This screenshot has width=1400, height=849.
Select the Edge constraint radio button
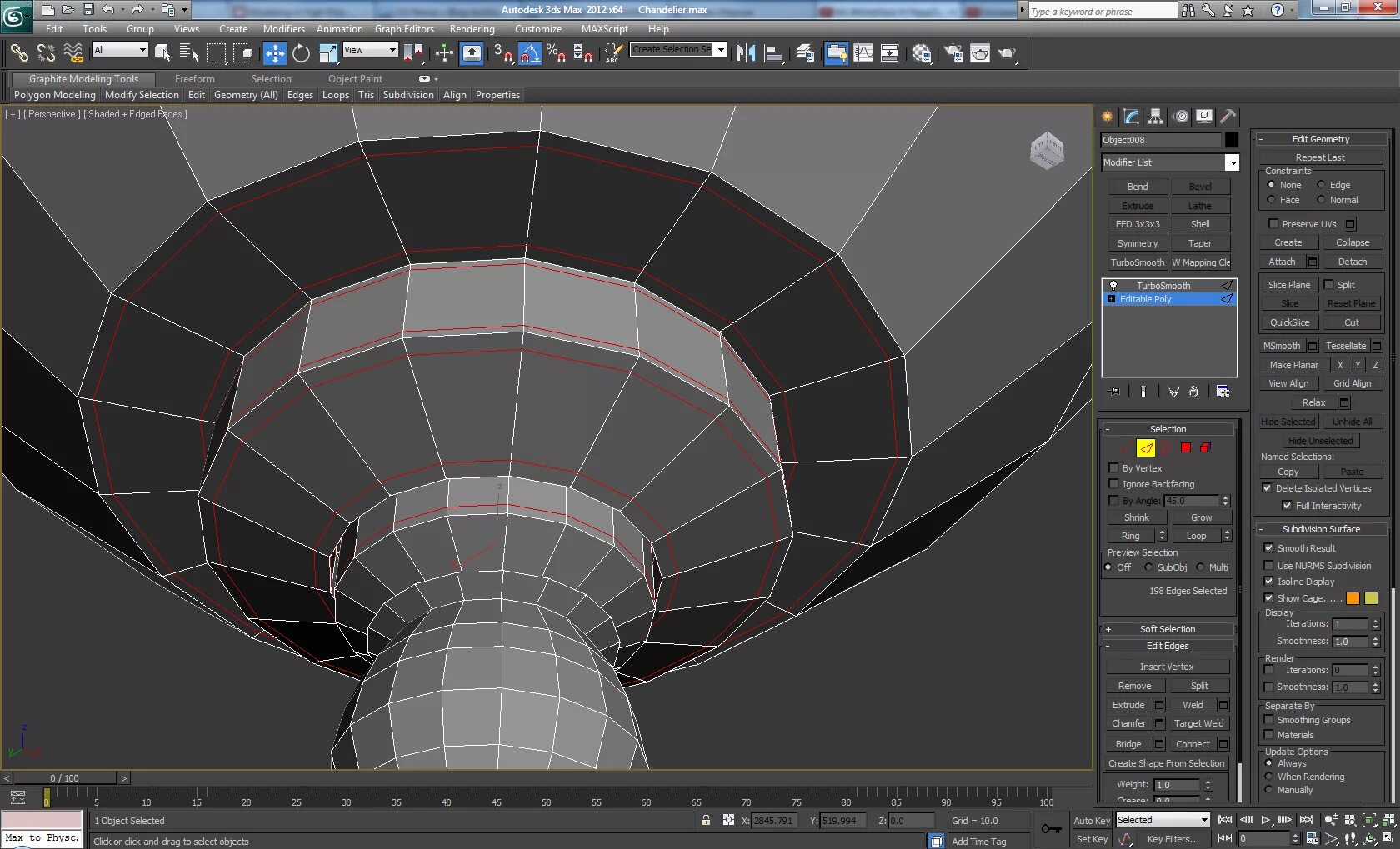[x=1321, y=185]
